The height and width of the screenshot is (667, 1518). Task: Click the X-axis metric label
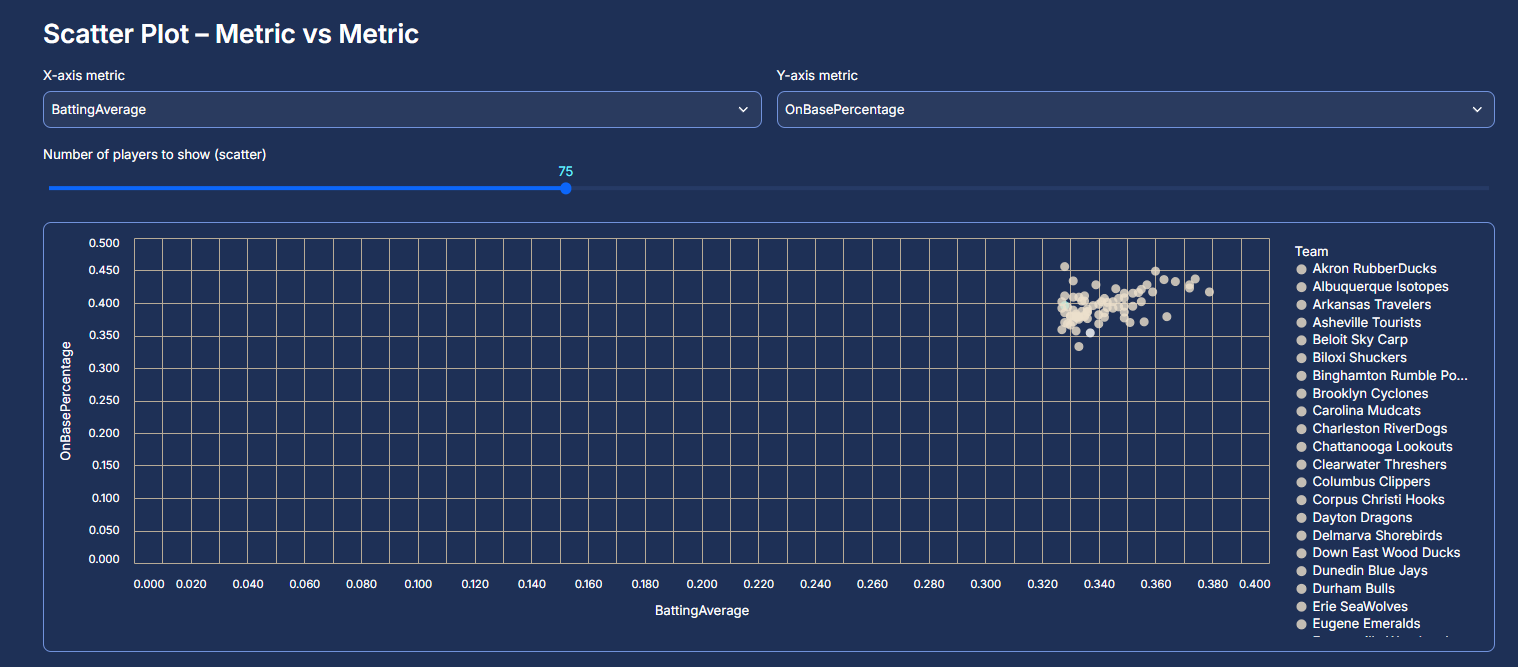[x=84, y=76]
